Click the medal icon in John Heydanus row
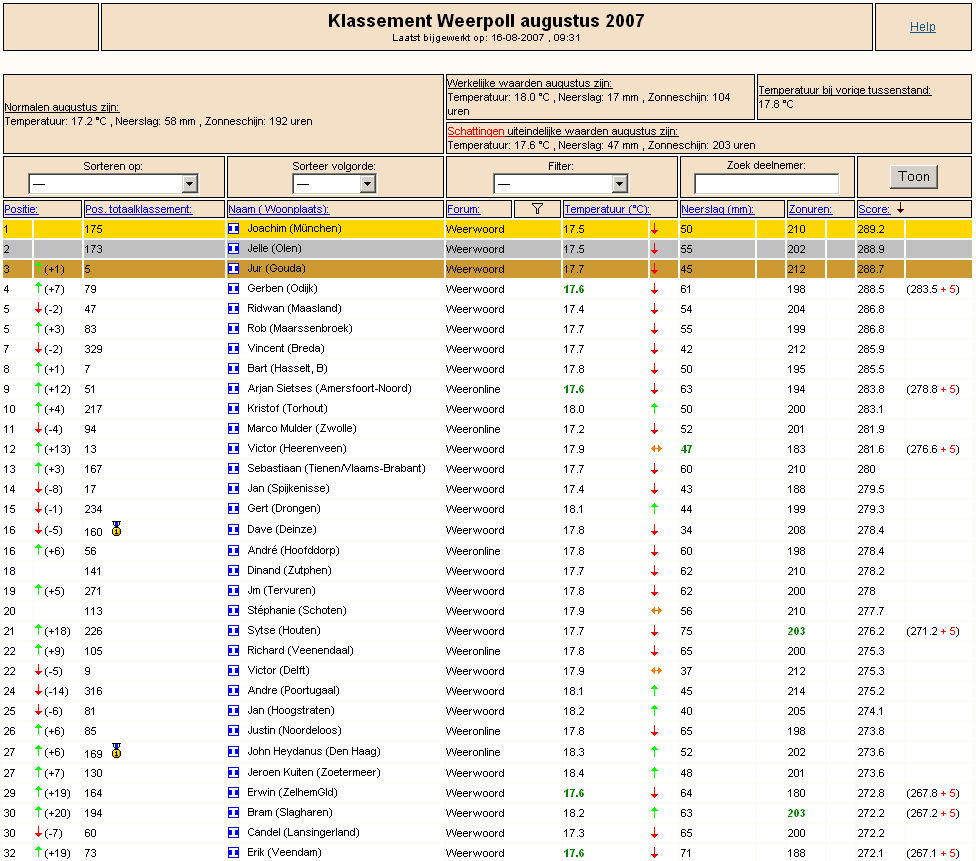976x861 pixels. (116, 751)
